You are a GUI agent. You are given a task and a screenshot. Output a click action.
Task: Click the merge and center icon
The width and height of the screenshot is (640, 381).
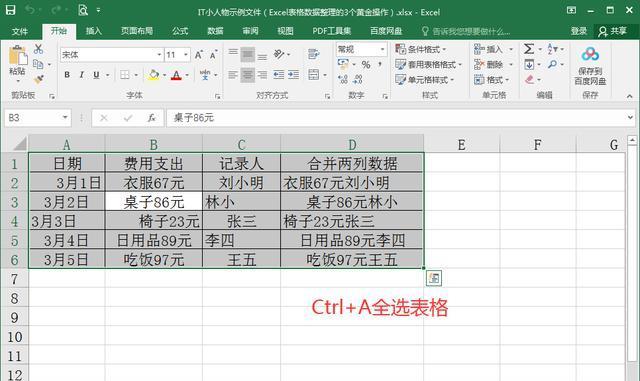pos(313,75)
